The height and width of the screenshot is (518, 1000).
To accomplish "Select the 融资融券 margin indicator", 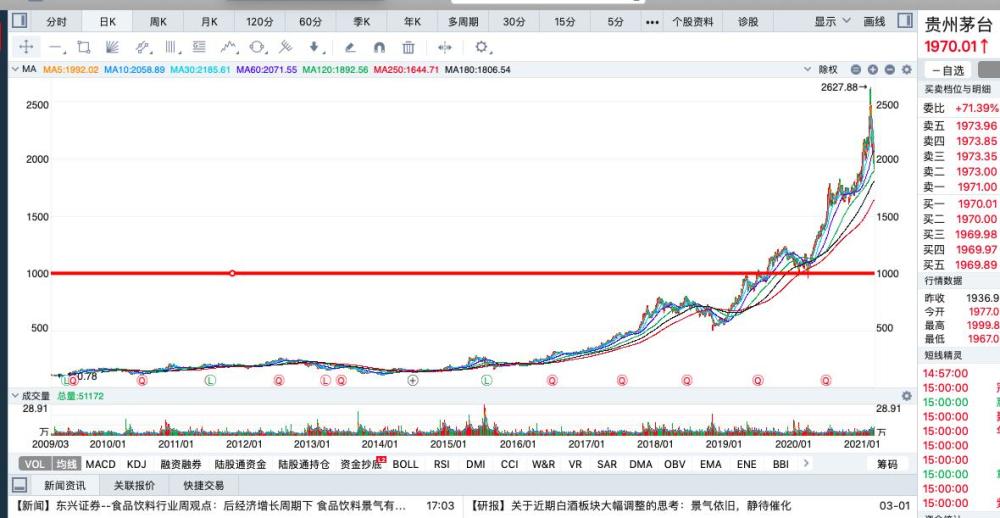I will pos(180,464).
